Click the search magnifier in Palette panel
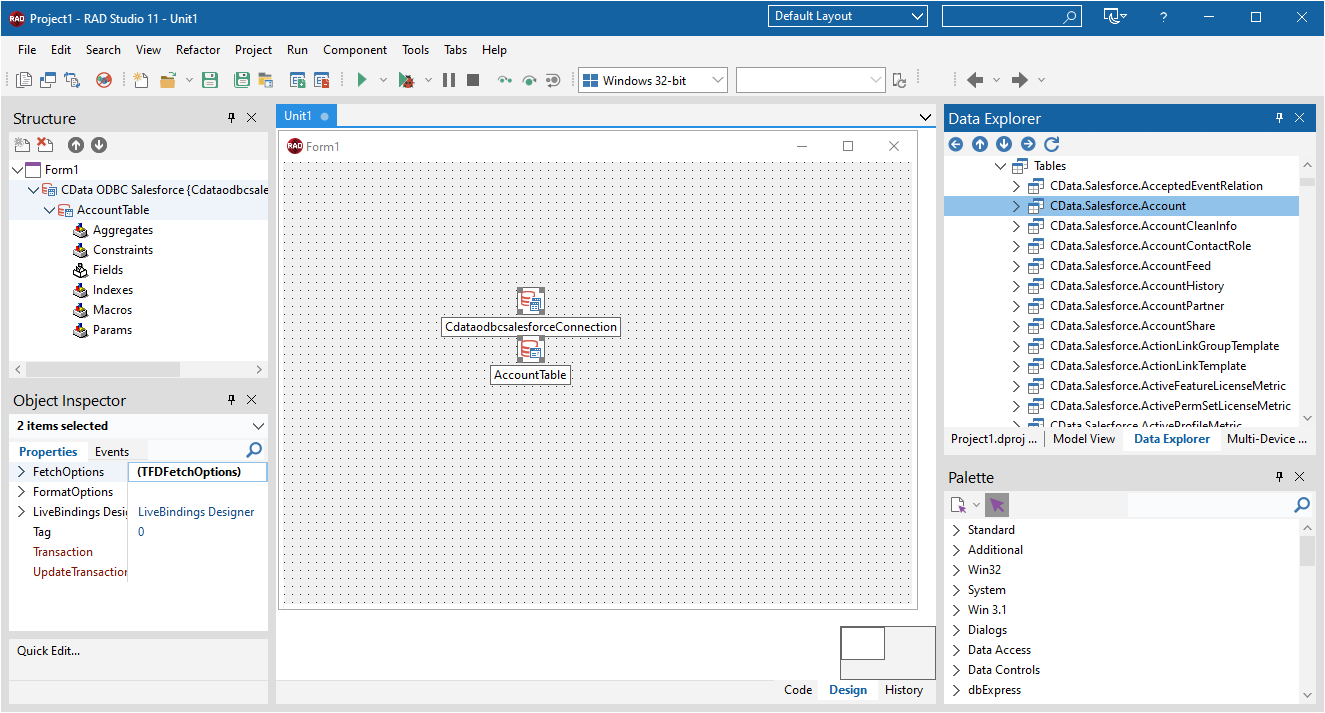 pyautogui.click(x=1301, y=505)
